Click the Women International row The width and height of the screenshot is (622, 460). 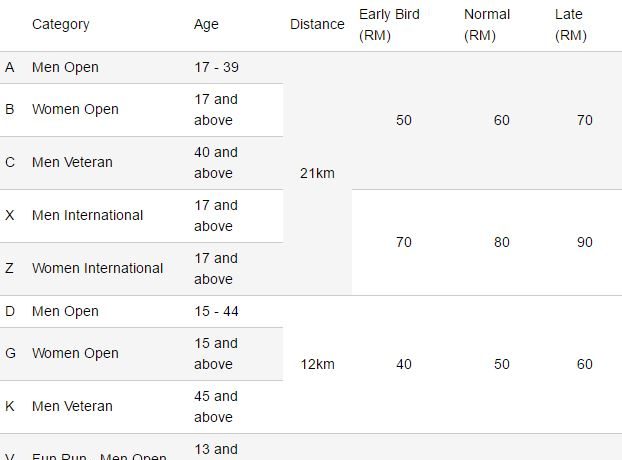[x=142, y=269]
